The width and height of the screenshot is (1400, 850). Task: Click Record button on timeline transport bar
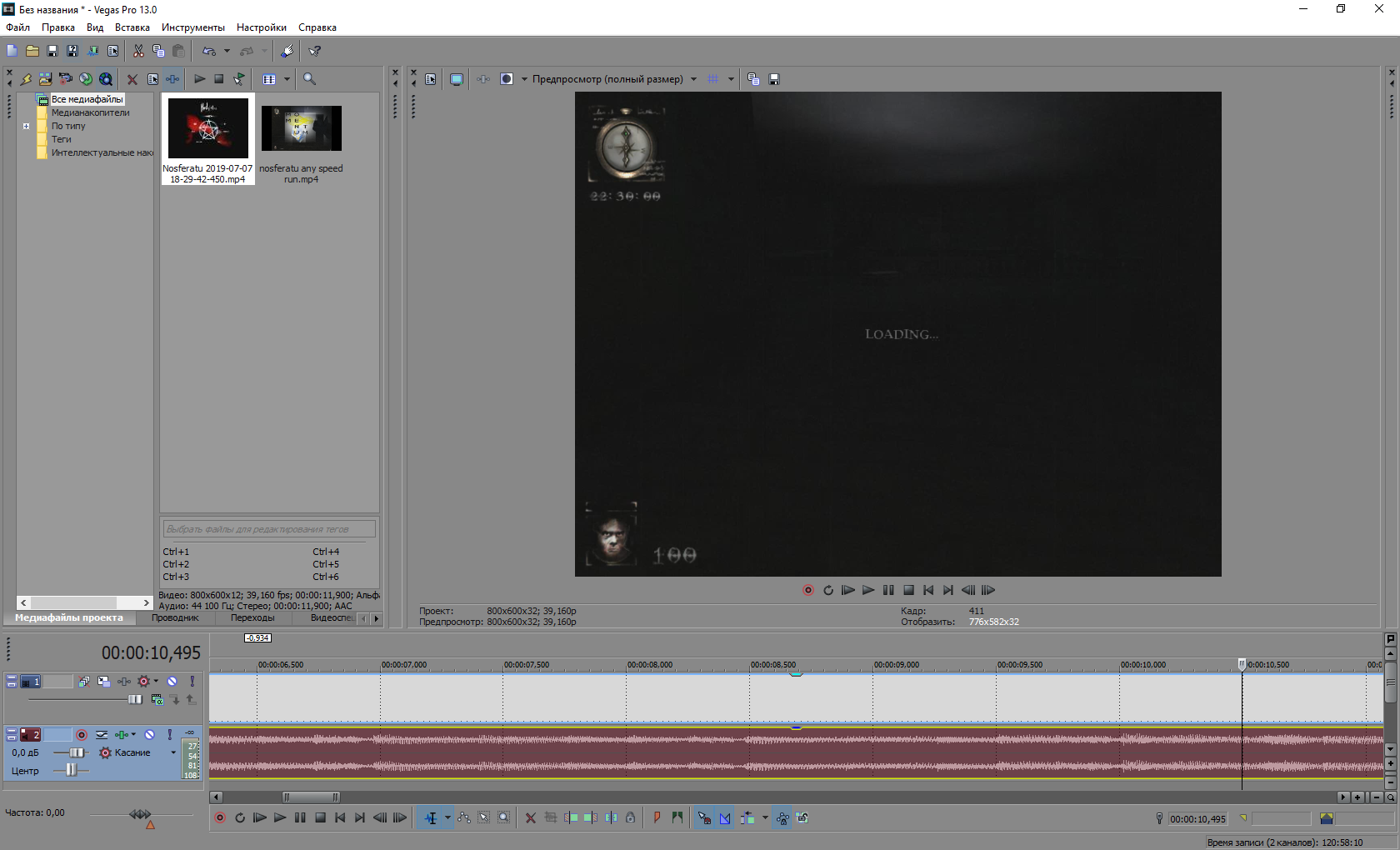click(x=220, y=817)
